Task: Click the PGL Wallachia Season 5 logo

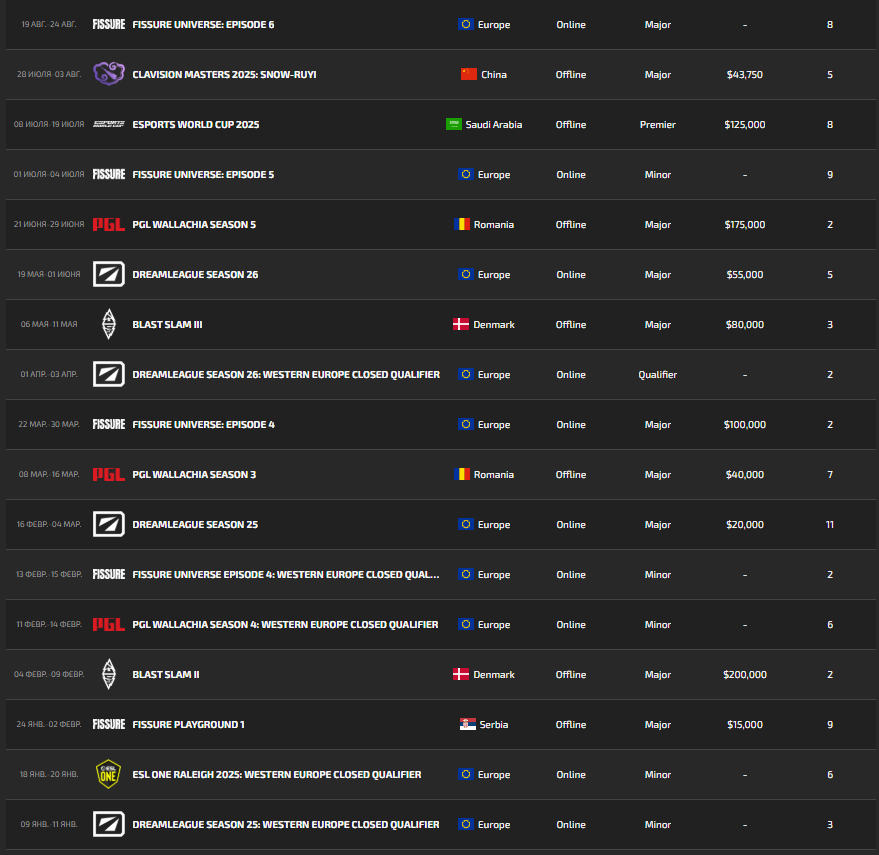Action: 108,224
